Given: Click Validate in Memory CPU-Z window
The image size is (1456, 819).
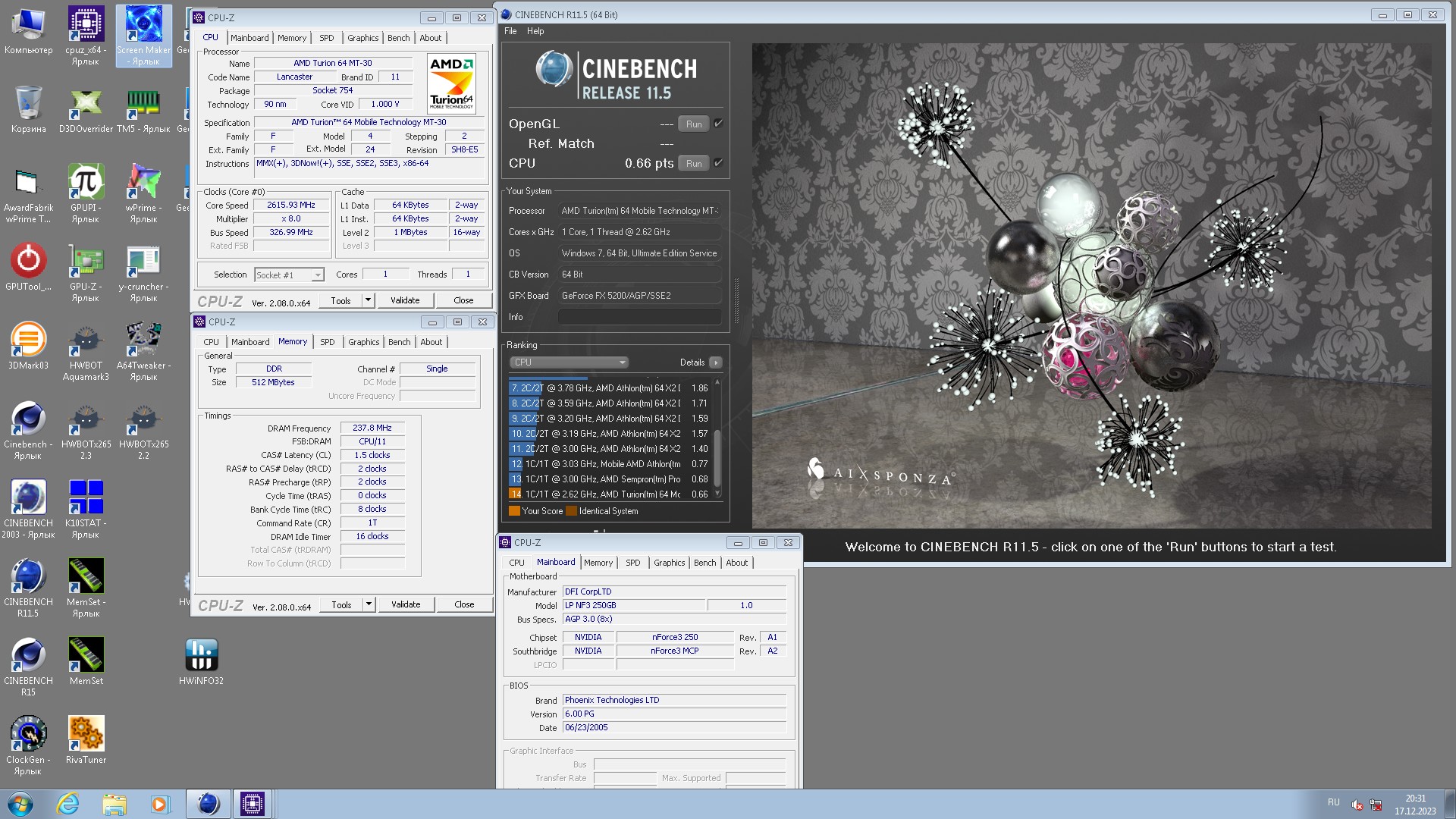Looking at the screenshot, I should 406,604.
